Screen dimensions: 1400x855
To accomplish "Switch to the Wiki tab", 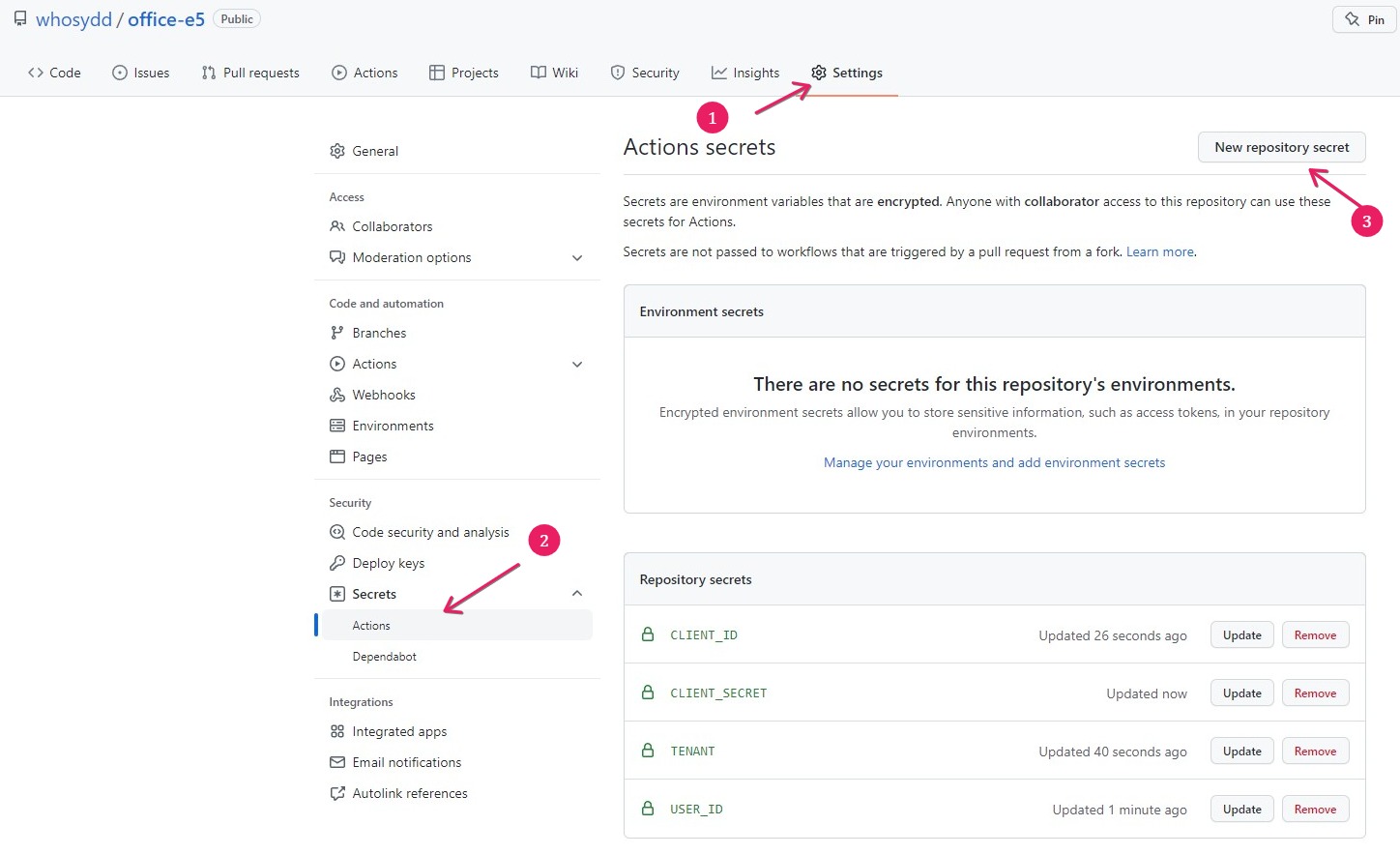I will (555, 73).
